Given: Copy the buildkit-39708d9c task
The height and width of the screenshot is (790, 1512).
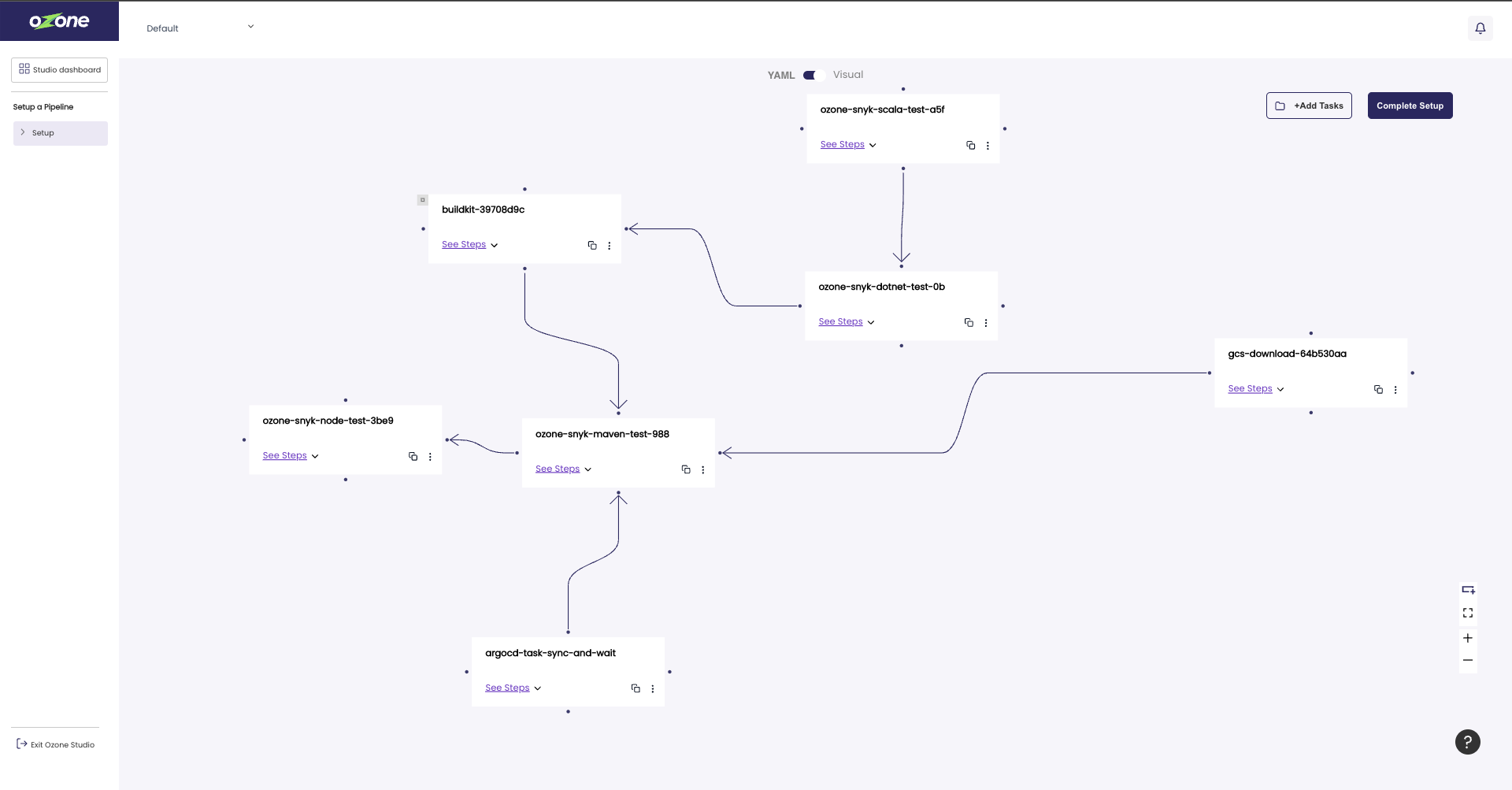Looking at the screenshot, I should 592,246.
